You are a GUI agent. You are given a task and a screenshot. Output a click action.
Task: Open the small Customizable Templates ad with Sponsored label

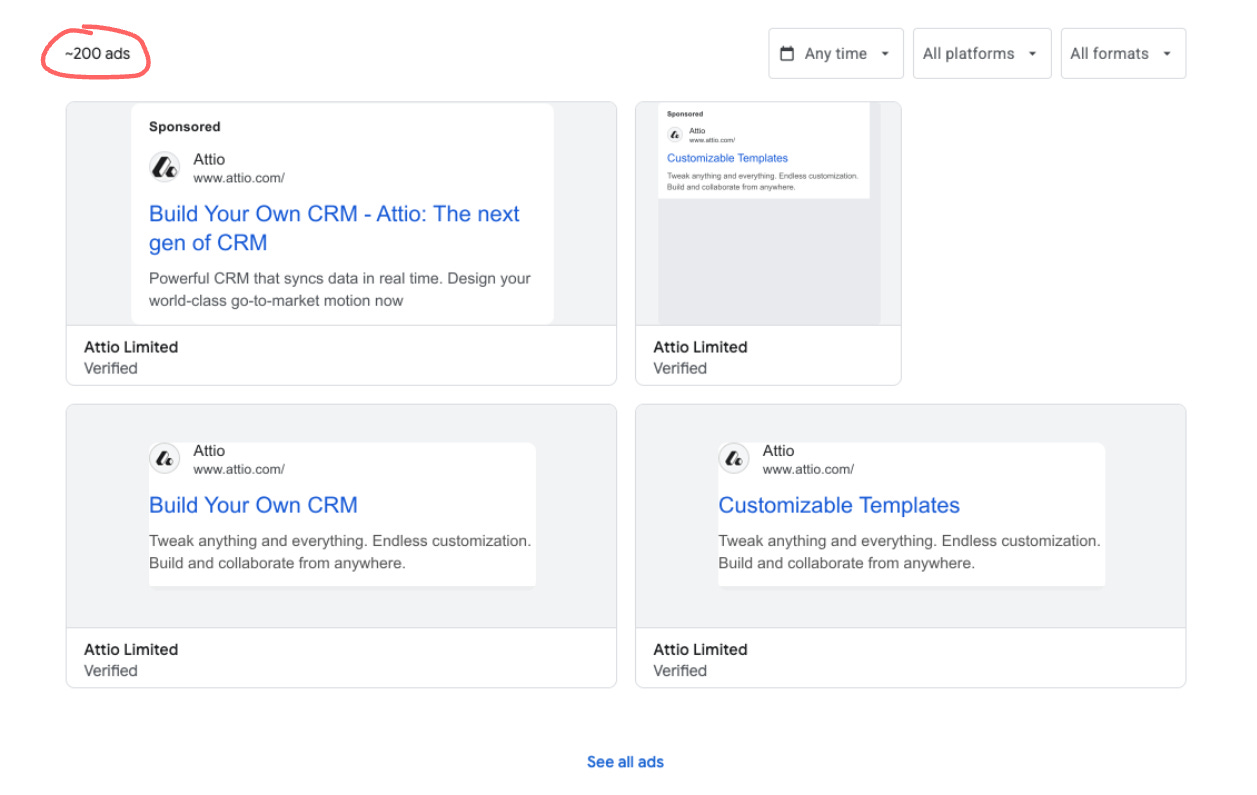tap(768, 243)
